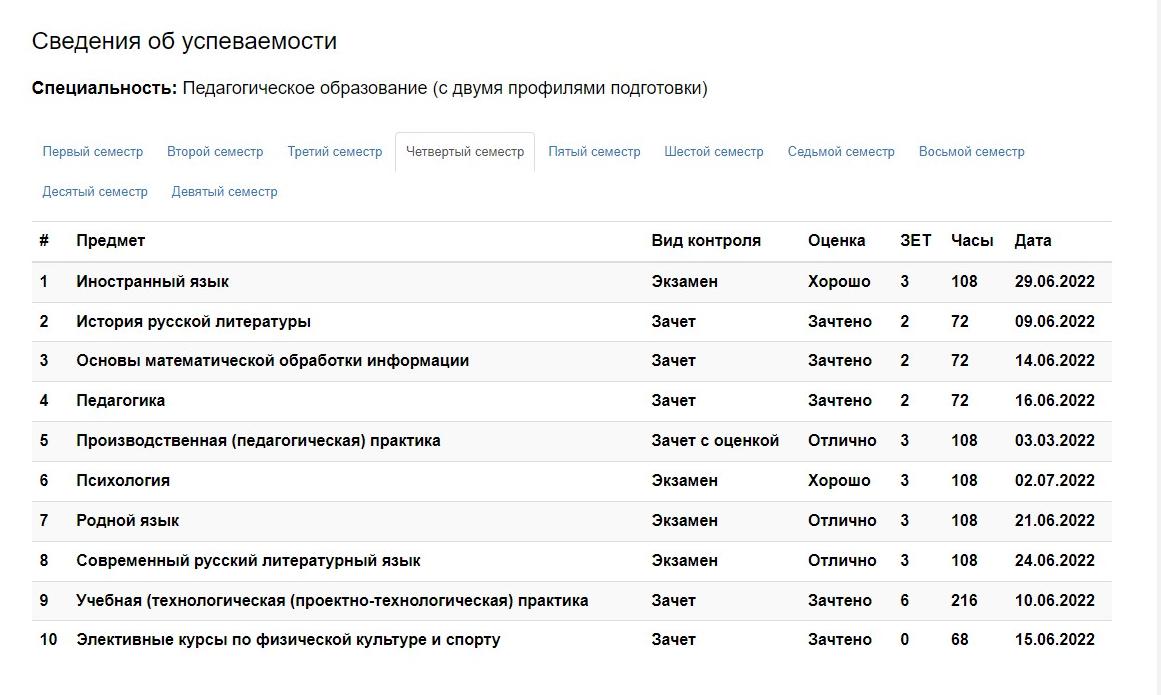
Task: Click the Специальность label
Action: (104, 88)
